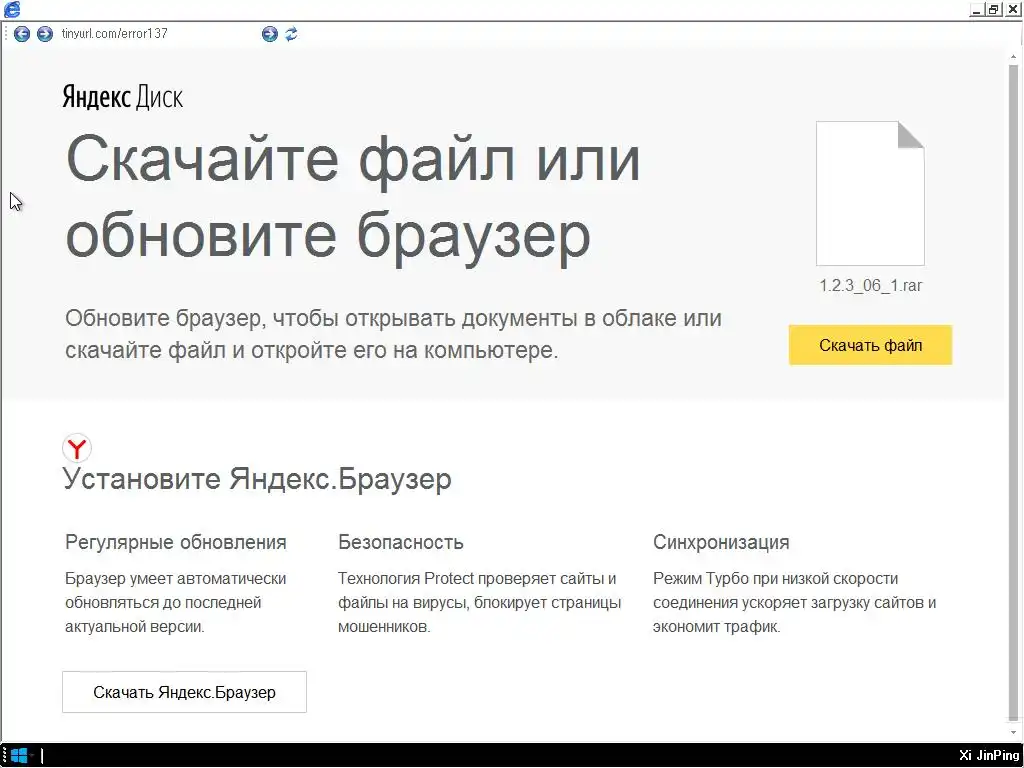Click the Скачать Яндекс.Браузер button

coord(184,692)
